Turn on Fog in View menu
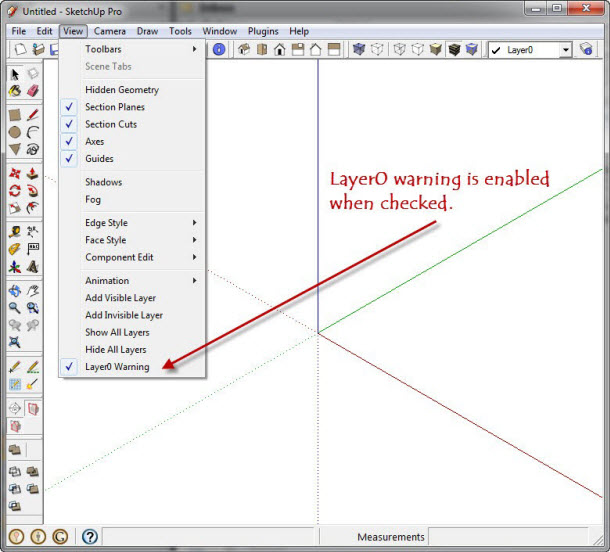Viewport: 610px width, 552px height. point(132,200)
